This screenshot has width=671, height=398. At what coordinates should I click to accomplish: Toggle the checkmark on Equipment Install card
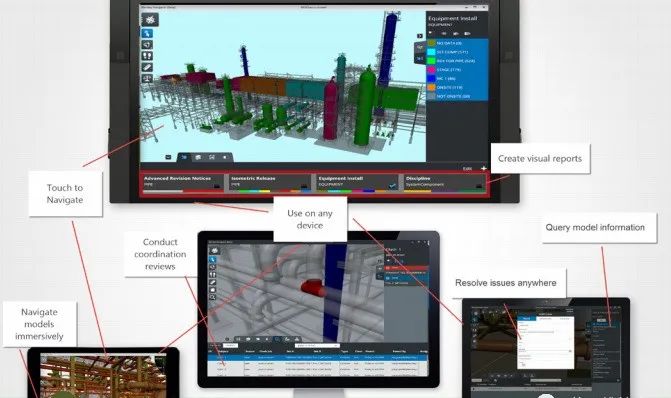click(x=392, y=186)
